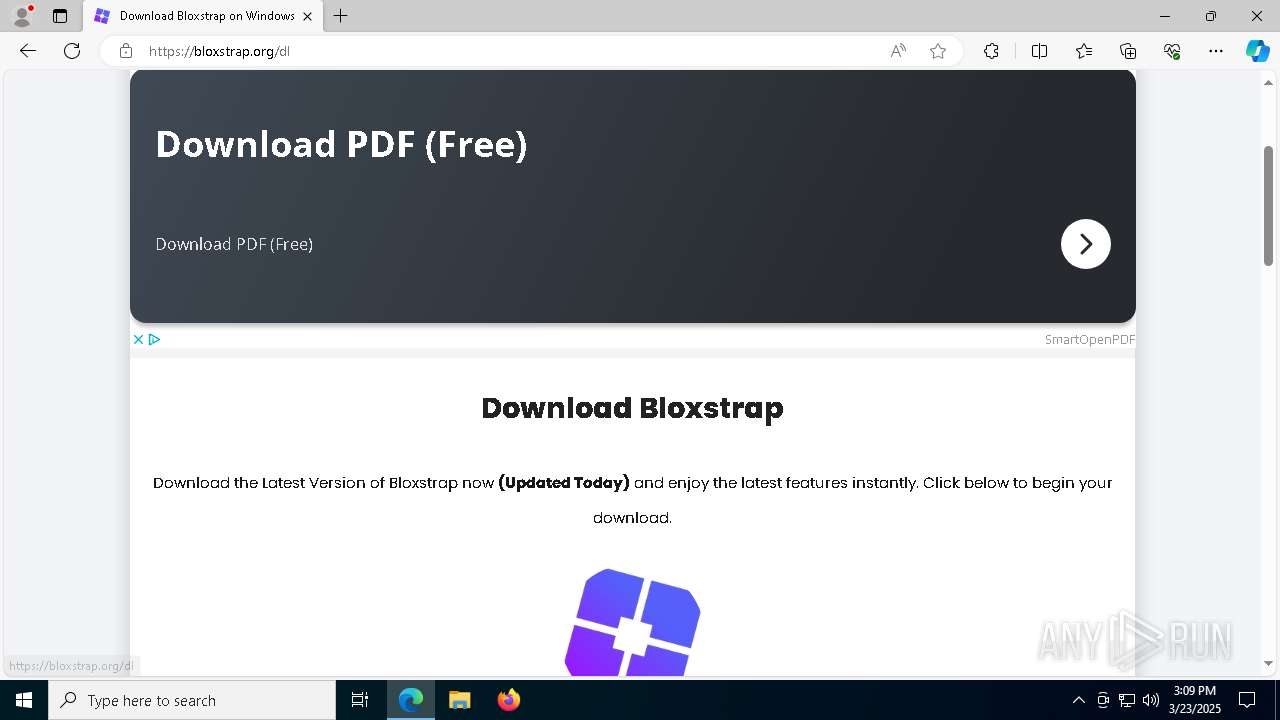This screenshot has height=720, width=1280.
Task: Open the Collections icon
Action: [1128, 51]
